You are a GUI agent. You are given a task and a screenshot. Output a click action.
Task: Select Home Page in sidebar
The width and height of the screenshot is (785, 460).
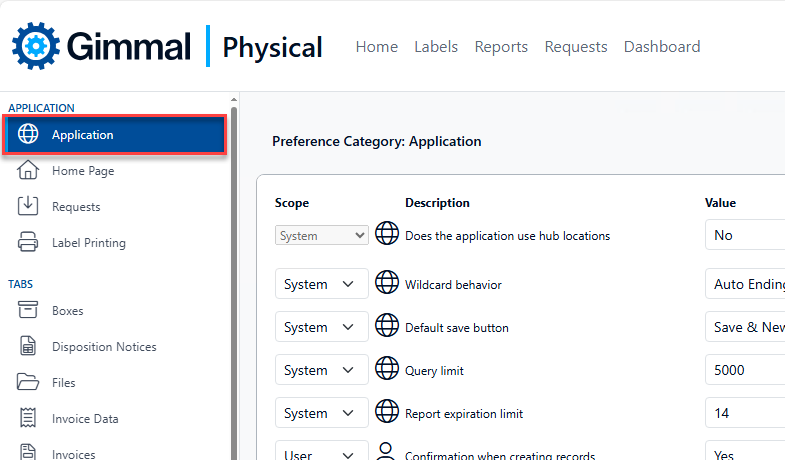(83, 171)
